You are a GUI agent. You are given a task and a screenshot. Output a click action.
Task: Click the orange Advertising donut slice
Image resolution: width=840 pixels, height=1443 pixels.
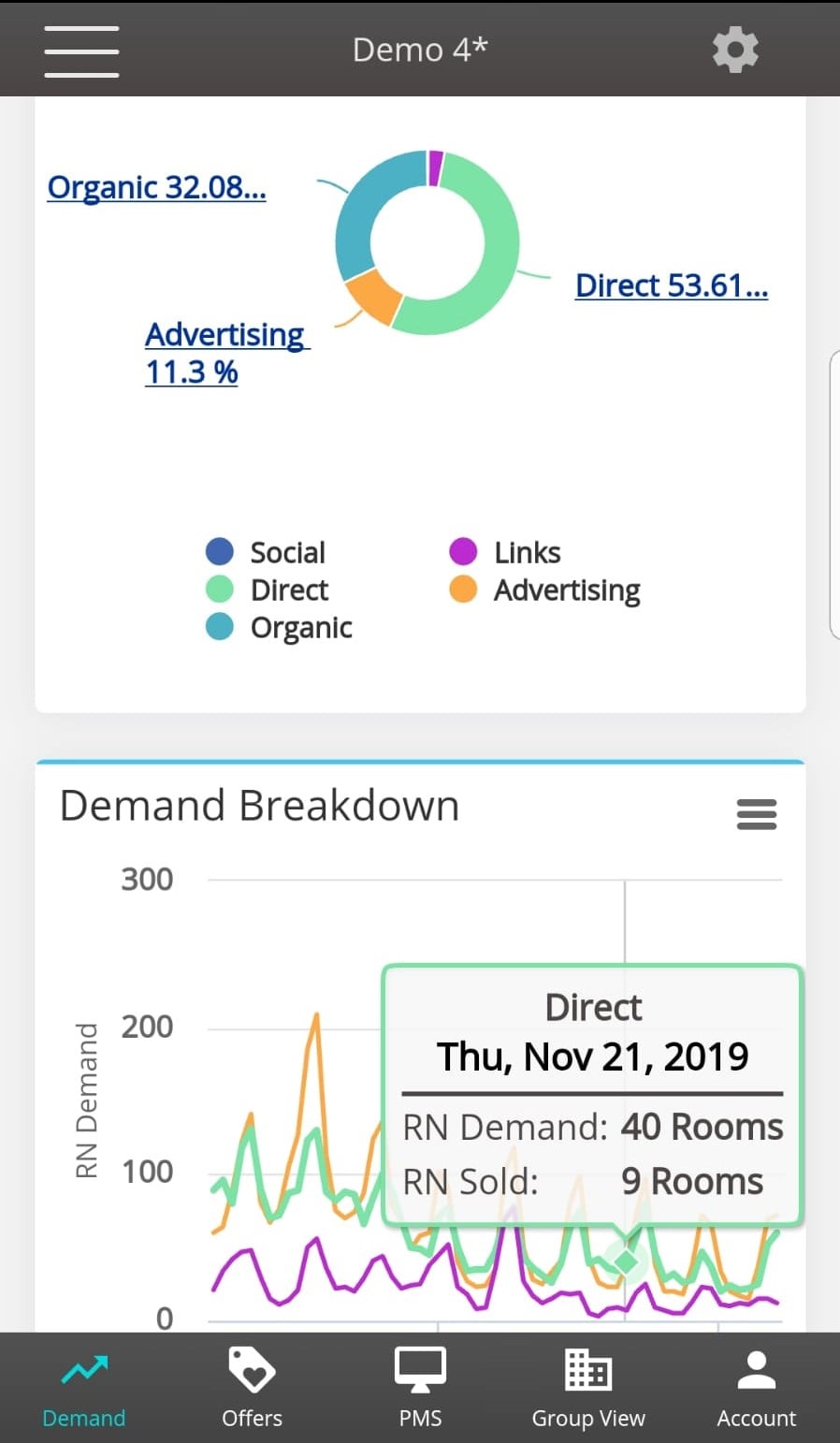[x=374, y=296]
